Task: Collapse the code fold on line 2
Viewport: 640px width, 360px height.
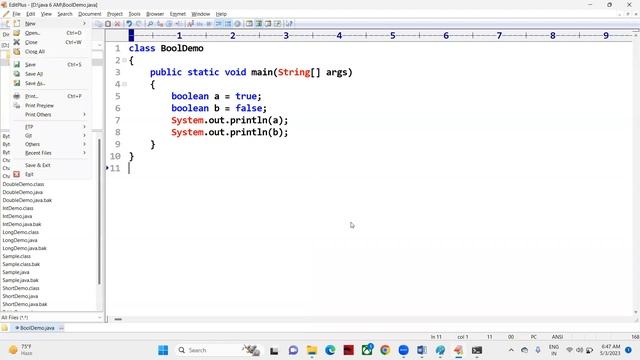Action: (x=124, y=60)
